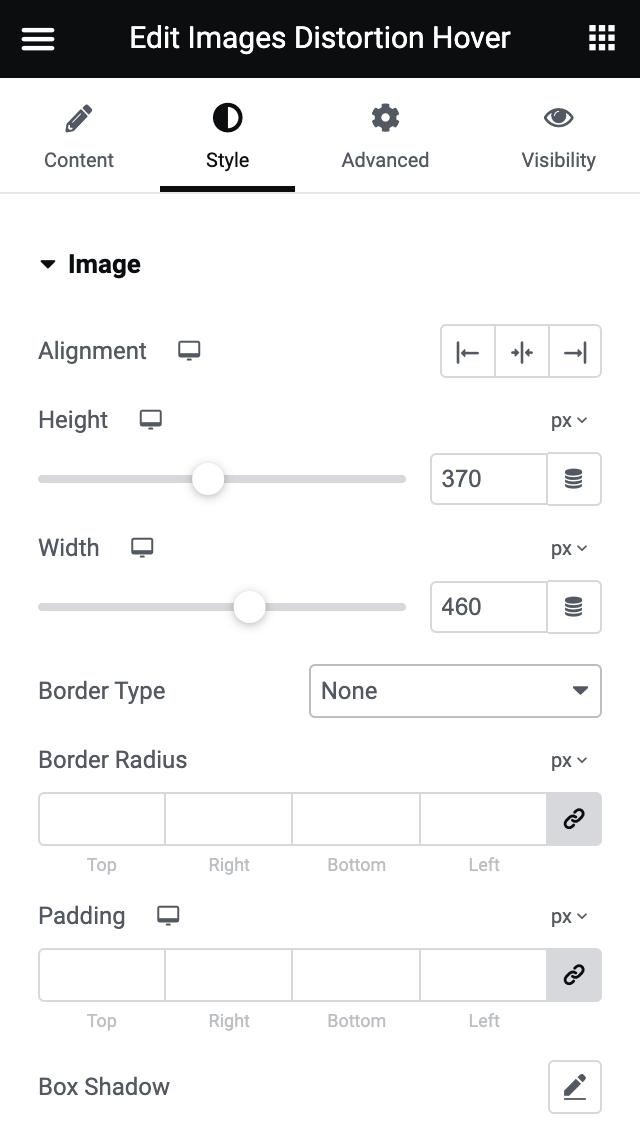Image resolution: width=640 pixels, height=1146 pixels.
Task: Align image to the left
Action: coord(468,352)
